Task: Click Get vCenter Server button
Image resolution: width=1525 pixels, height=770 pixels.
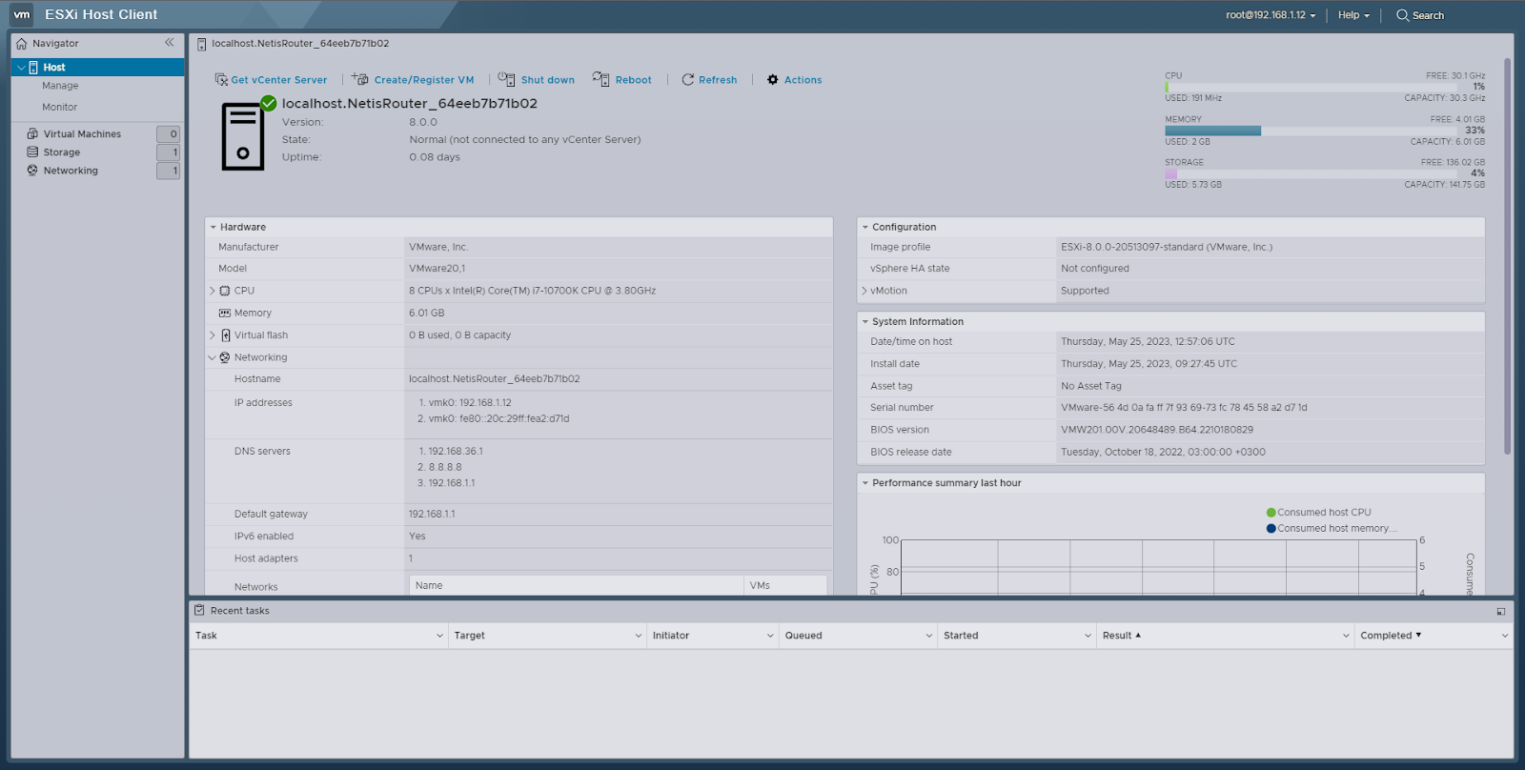Action: click(271, 80)
